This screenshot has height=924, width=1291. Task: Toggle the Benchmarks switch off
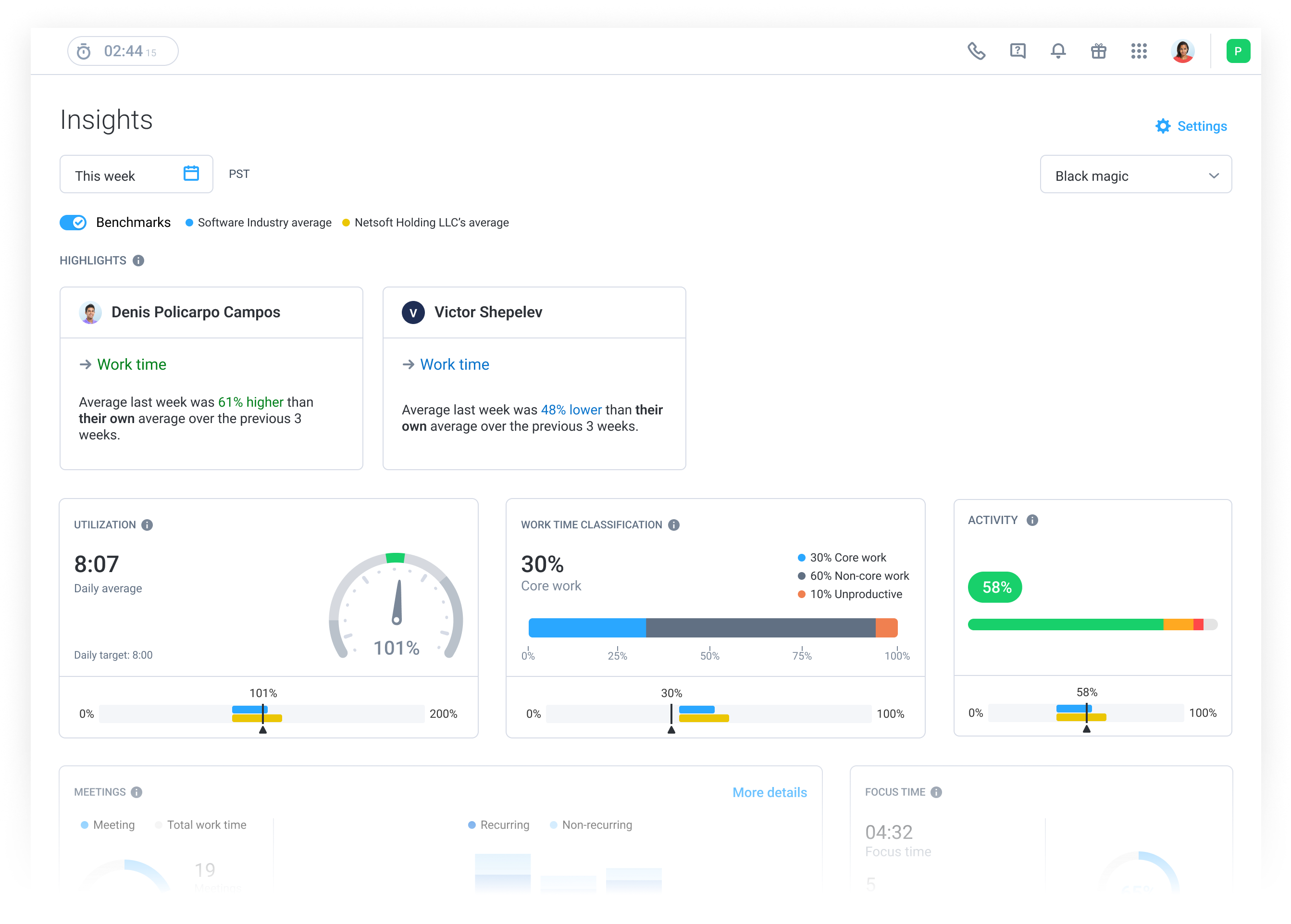coord(74,223)
